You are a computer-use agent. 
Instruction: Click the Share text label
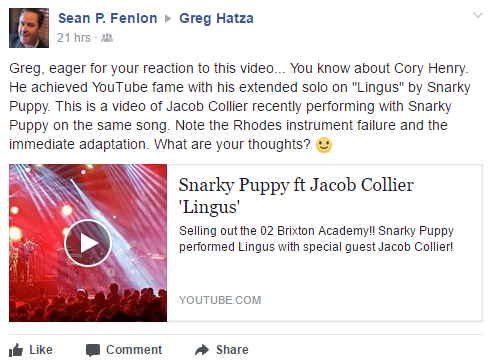click(x=232, y=350)
